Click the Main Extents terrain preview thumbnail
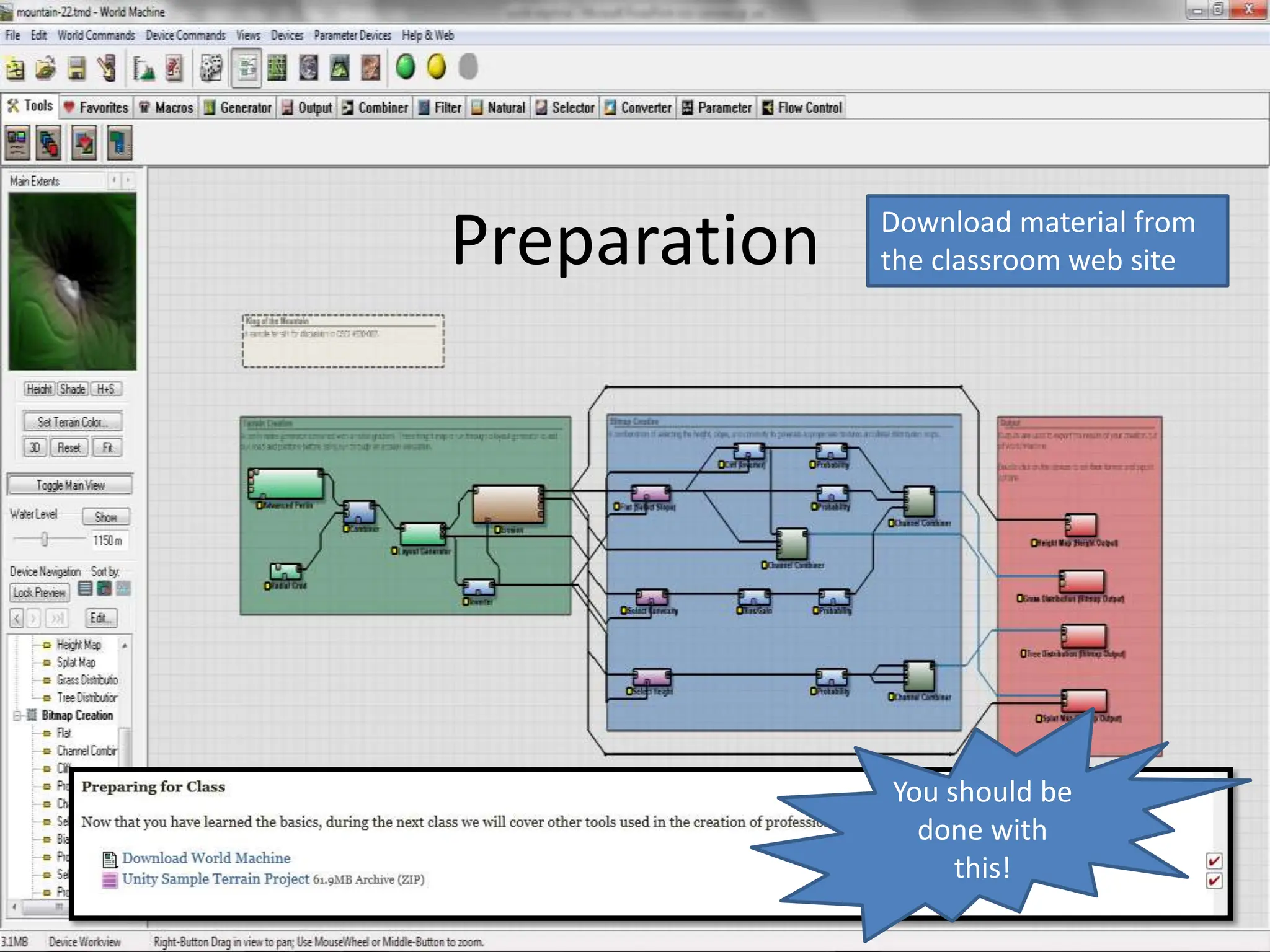The image size is (1270, 952). [x=73, y=281]
